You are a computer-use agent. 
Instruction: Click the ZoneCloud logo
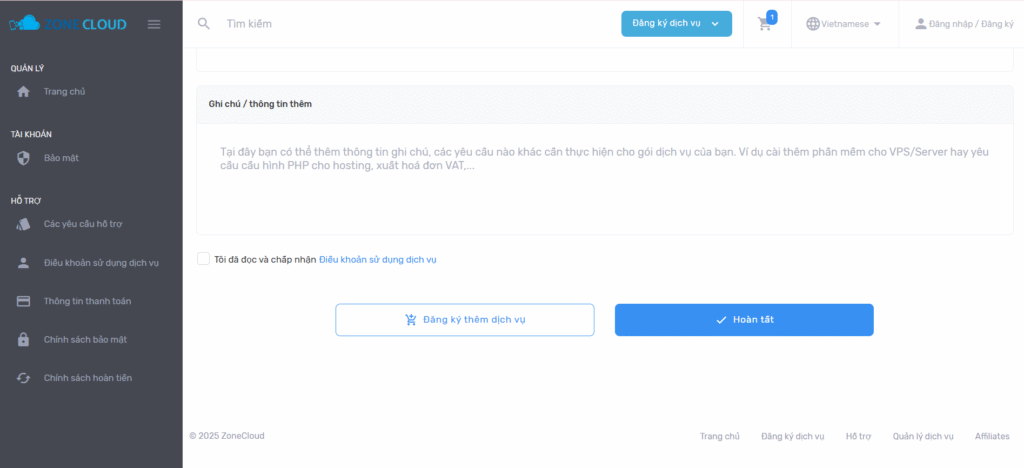point(68,24)
